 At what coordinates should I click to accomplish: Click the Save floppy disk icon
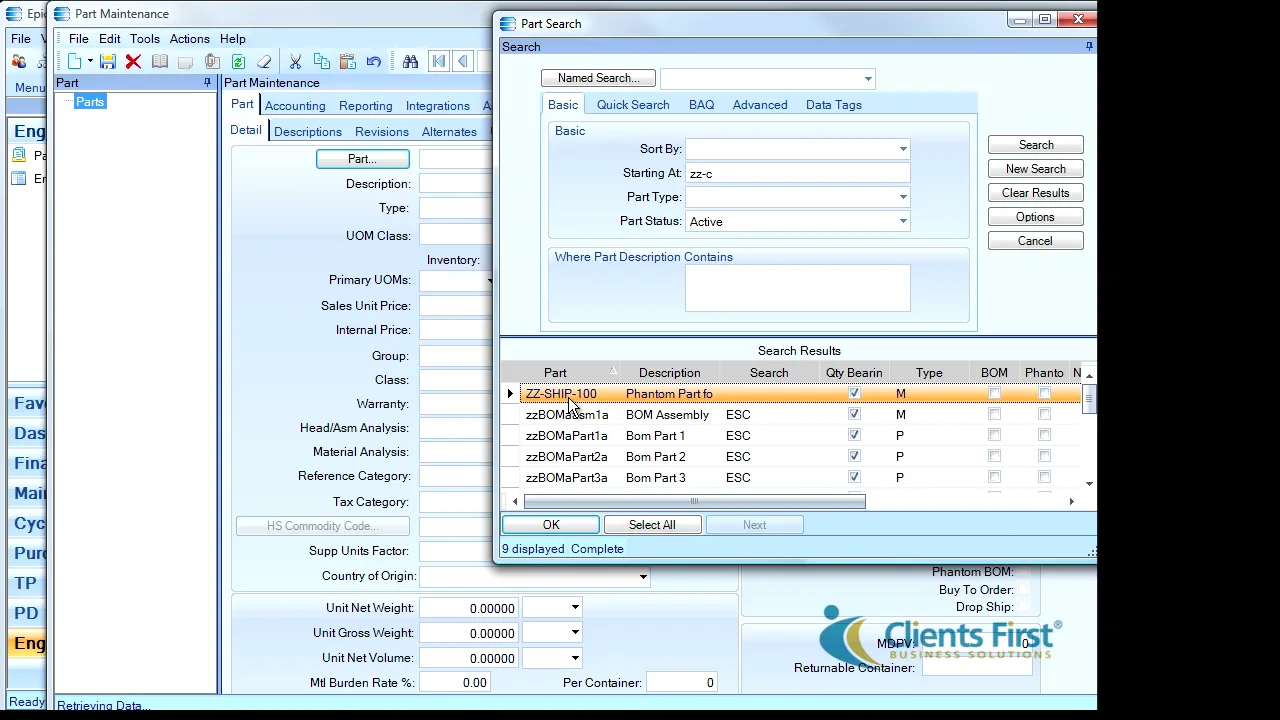tap(108, 62)
